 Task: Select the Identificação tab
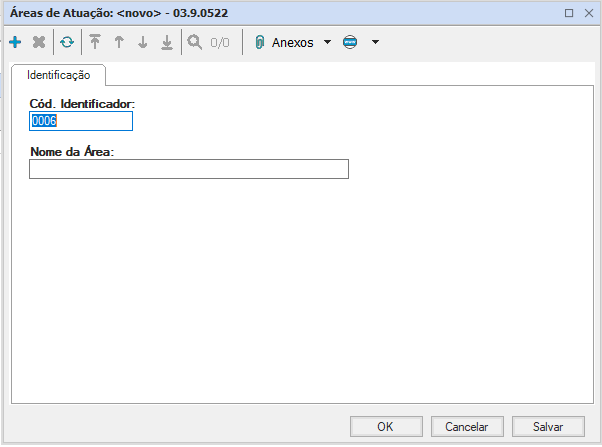point(58,75)
